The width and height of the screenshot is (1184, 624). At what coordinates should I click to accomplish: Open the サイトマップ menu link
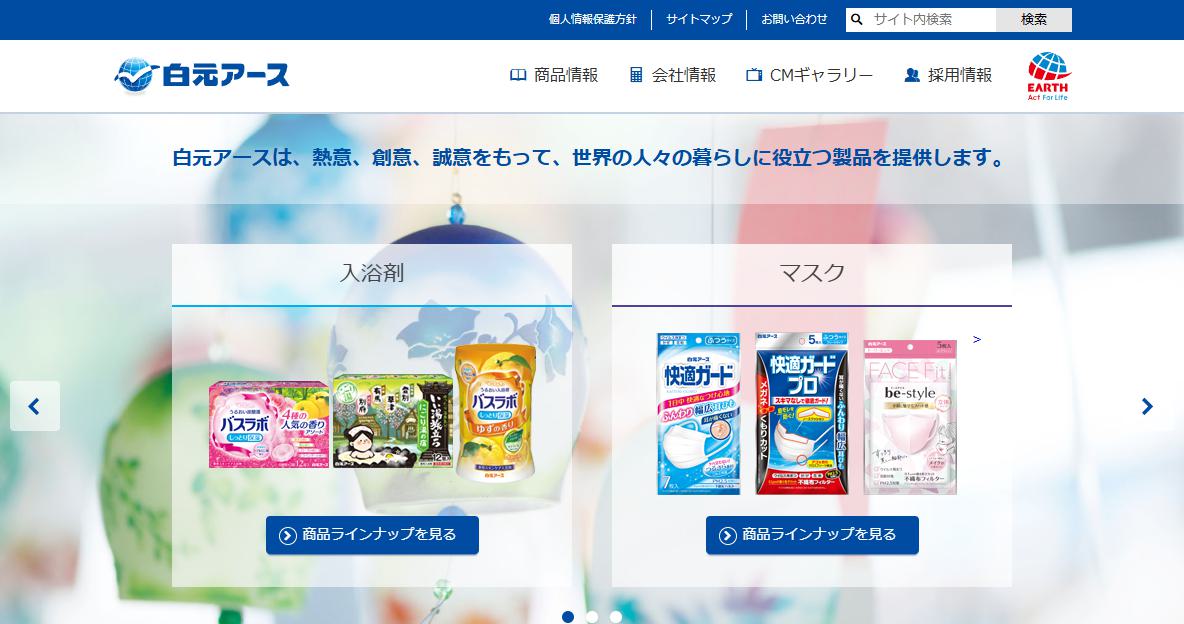pyautogui.click(x=698, y=20)
